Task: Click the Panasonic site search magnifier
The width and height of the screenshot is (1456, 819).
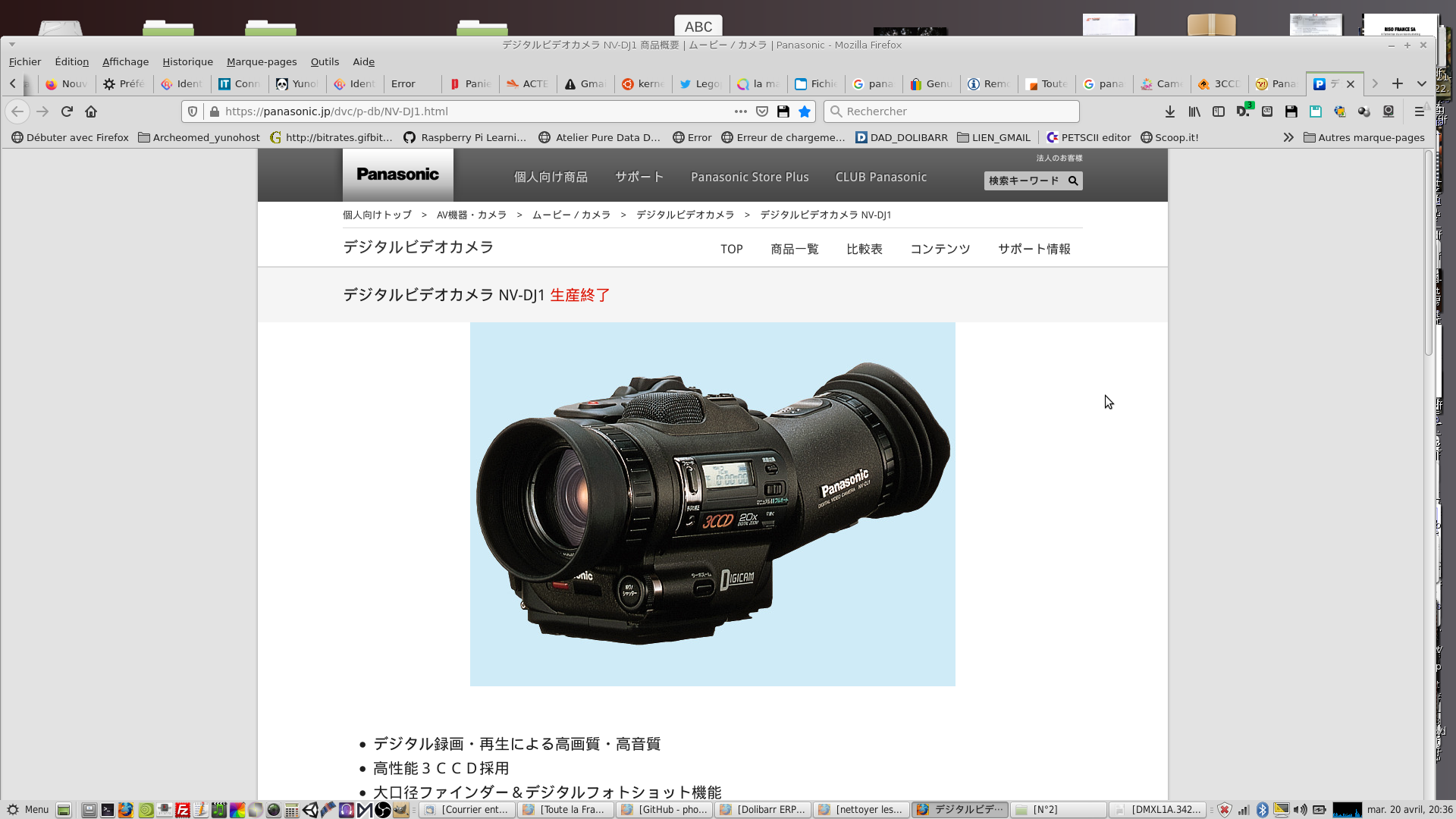Action: (x=1073, y=180)
